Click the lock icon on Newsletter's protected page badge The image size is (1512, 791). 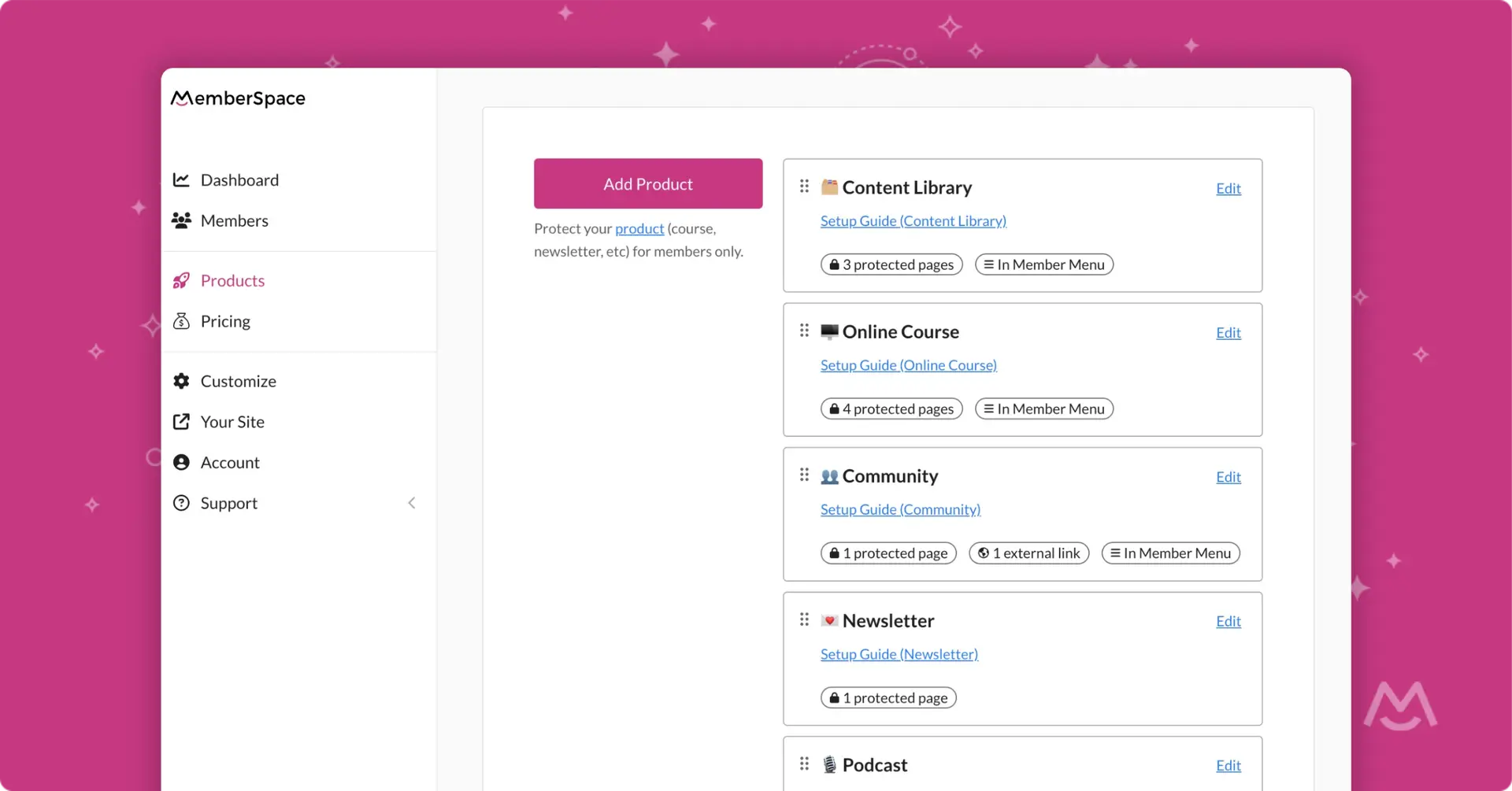coord(833,697)
